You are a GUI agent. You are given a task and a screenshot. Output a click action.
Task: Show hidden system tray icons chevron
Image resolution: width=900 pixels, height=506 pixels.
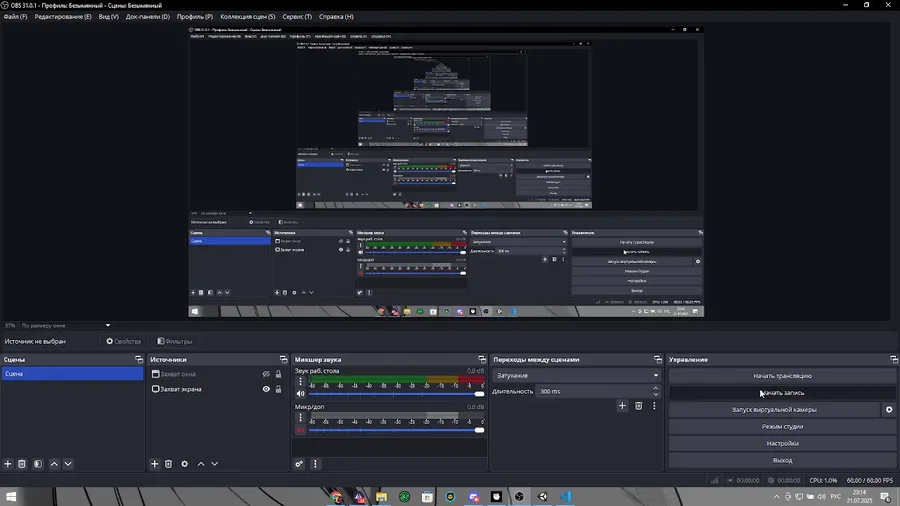point(776,497)
